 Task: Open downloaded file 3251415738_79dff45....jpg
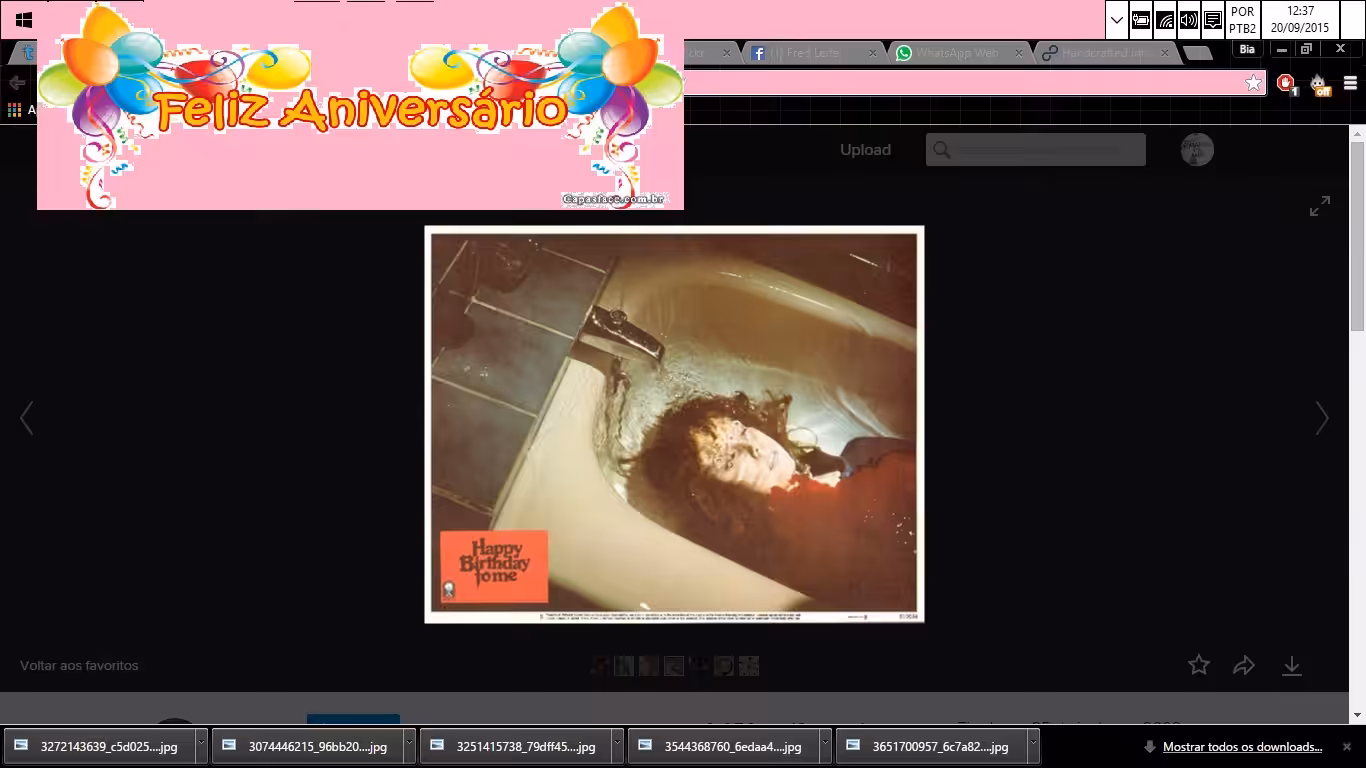pos(514,747)
